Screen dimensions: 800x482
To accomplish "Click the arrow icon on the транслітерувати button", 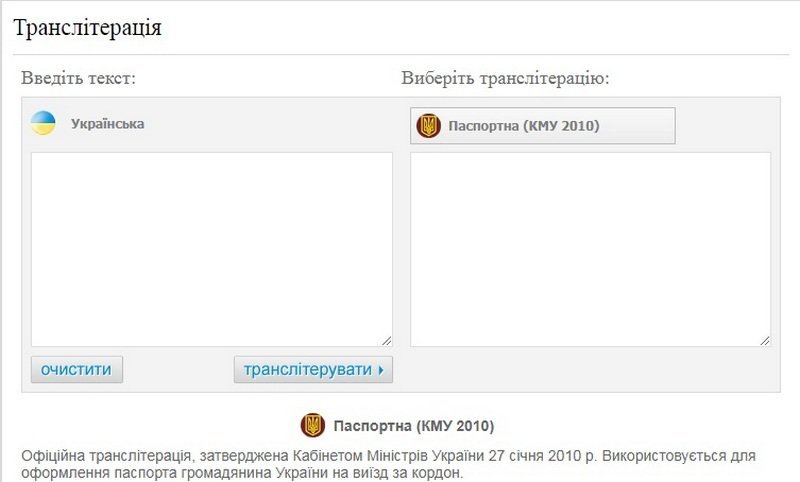I will 381,370.
